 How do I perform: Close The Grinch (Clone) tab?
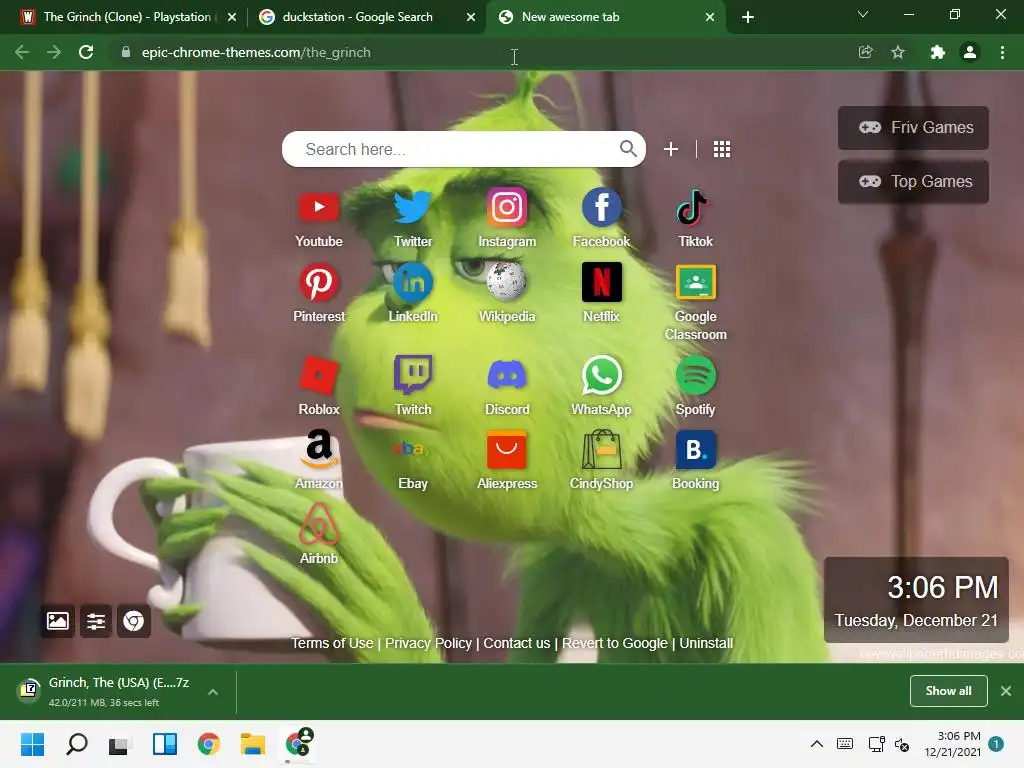click(x=232, y=17)
